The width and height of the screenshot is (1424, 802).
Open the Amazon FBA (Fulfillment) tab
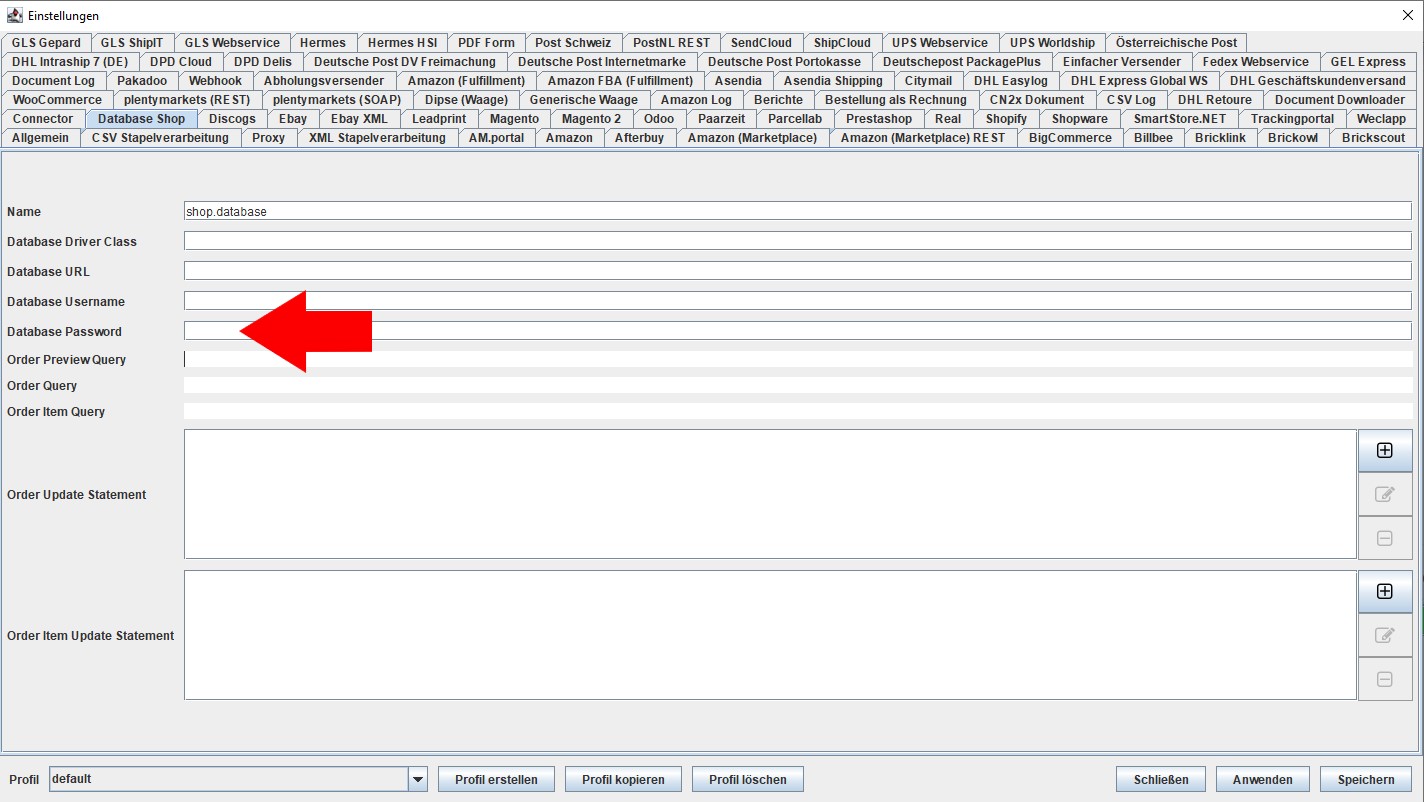point(620,81)
